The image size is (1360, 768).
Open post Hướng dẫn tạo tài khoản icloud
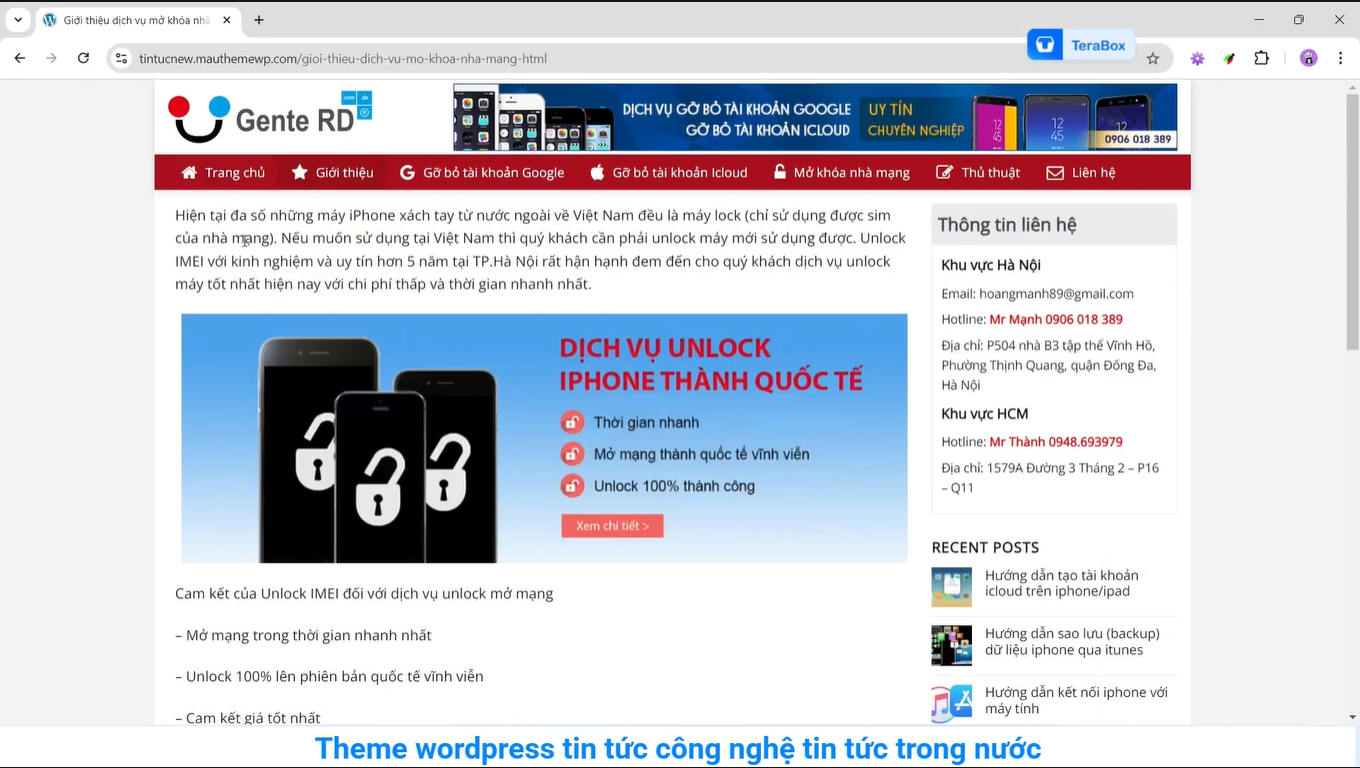coord(1061,583)
